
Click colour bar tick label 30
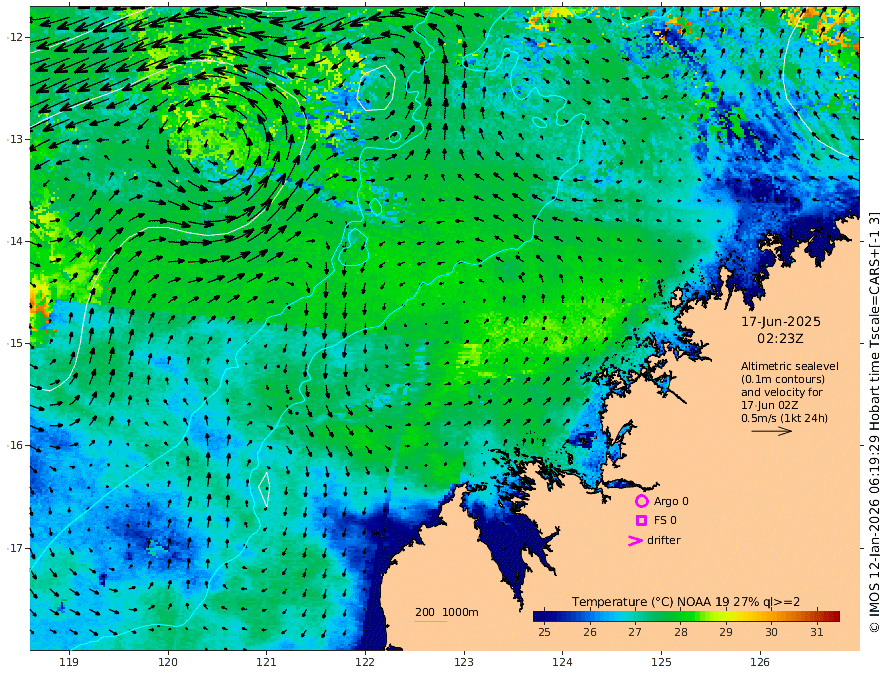(771, 632)
